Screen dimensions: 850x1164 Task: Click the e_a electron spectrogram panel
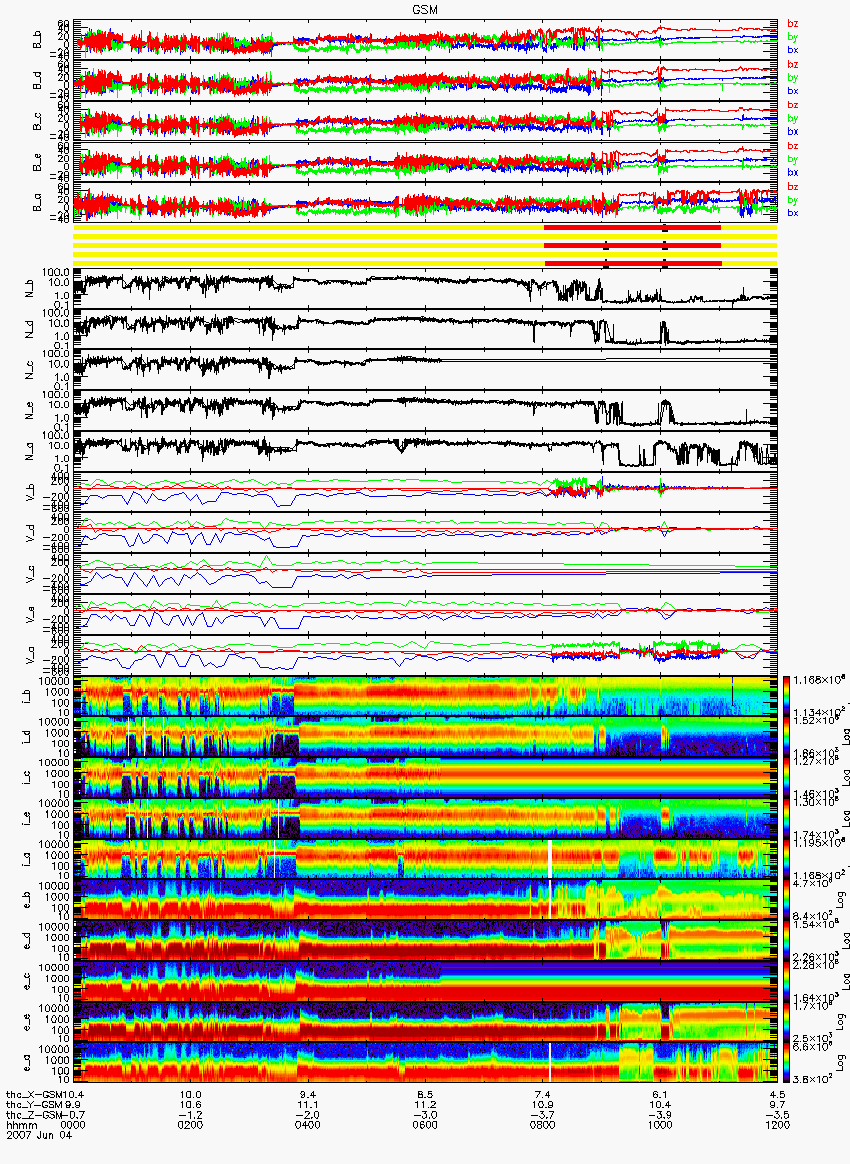(x=425, y=1064)
